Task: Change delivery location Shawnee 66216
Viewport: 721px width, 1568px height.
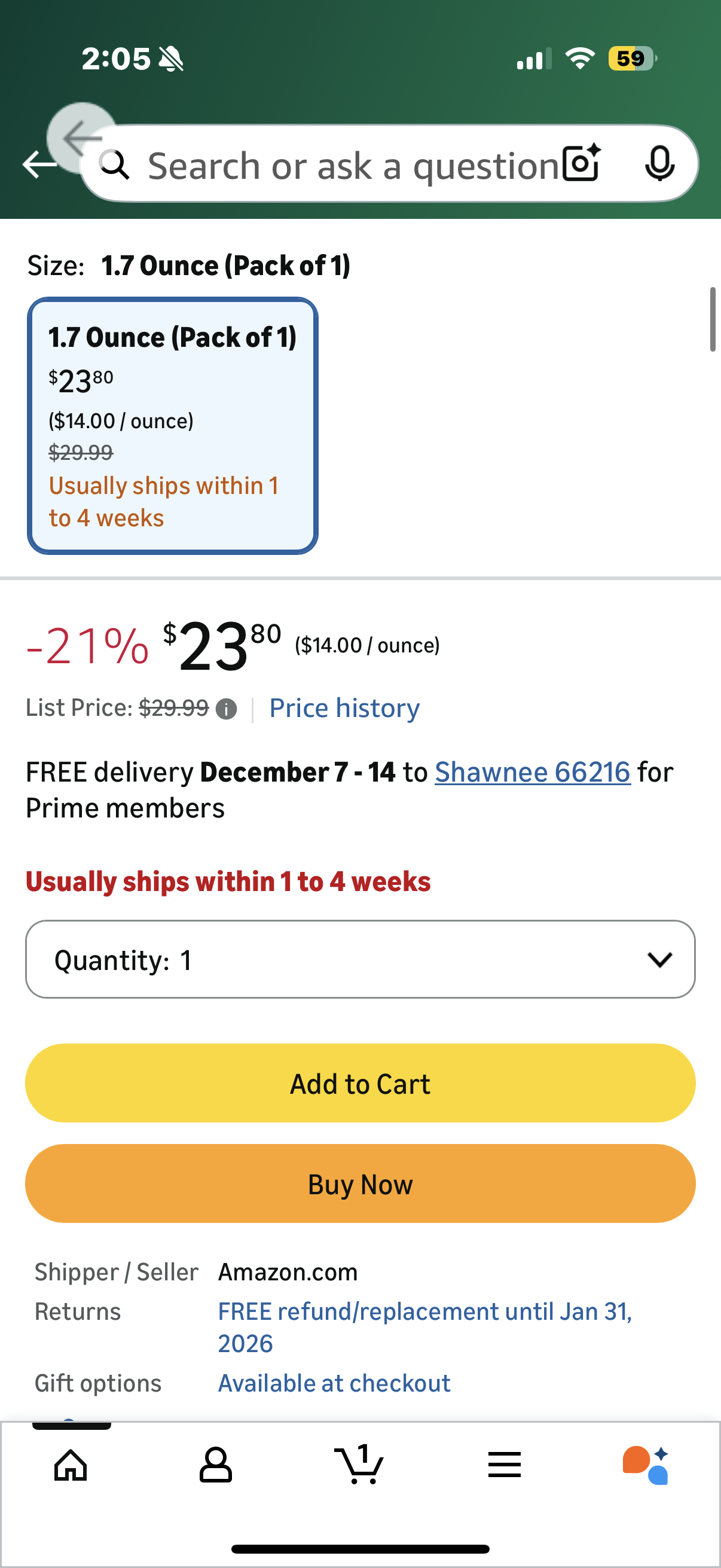Action: coord(533,772)
